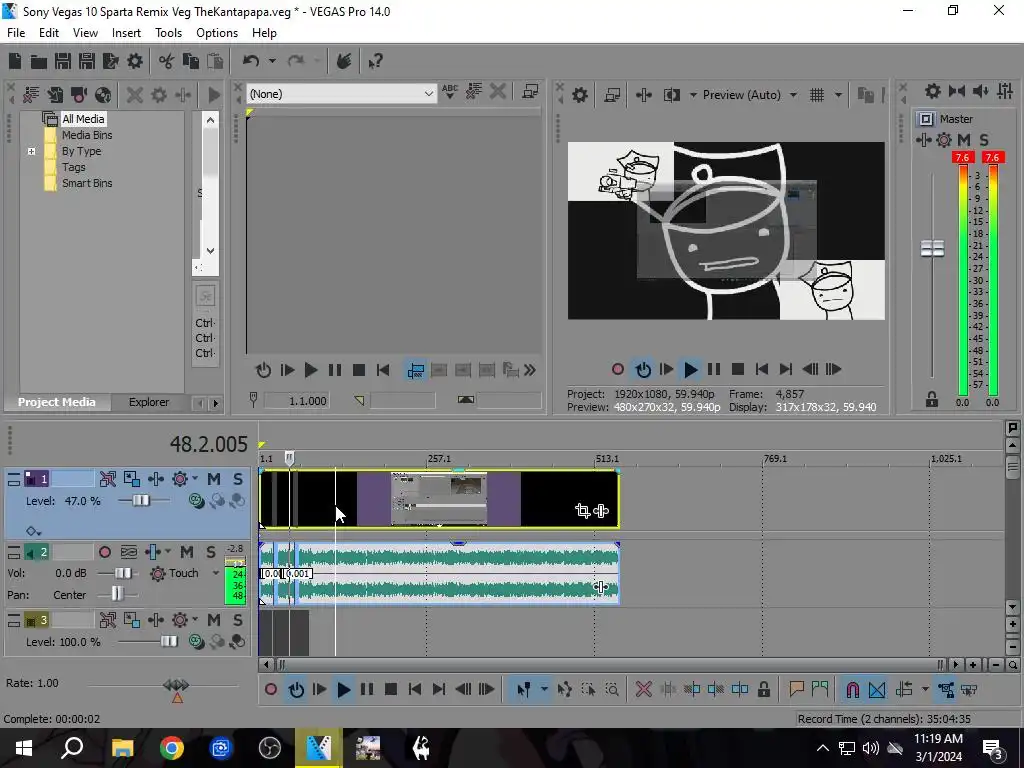Go to start in trimmer transport

pos(383,370)
